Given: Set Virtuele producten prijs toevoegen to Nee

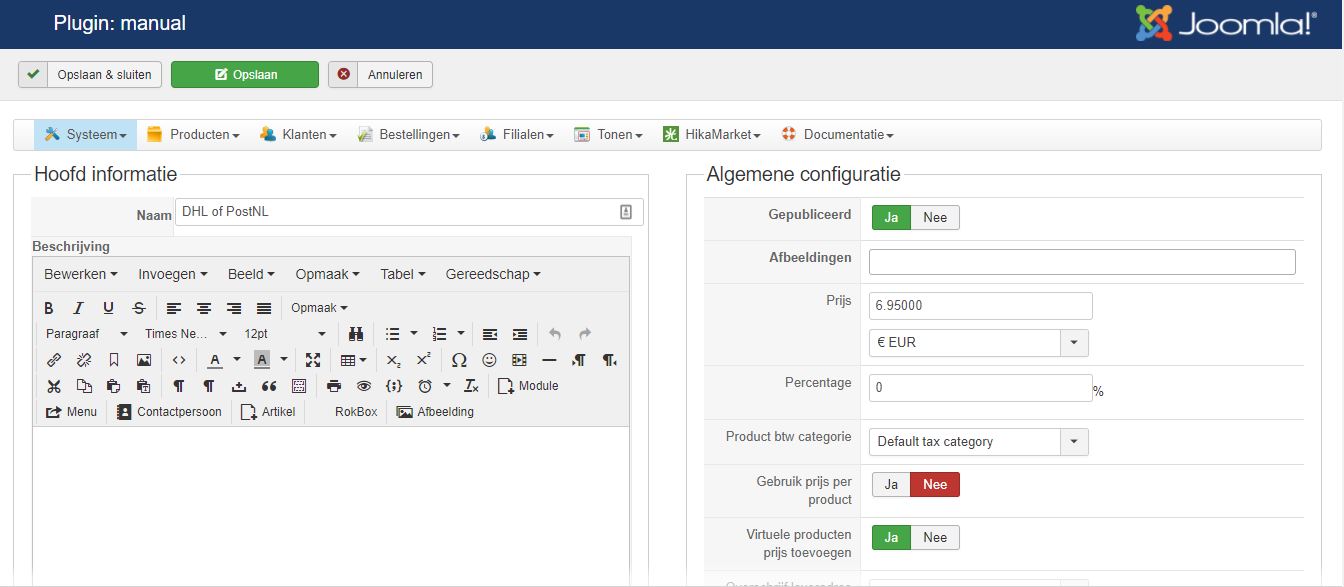Looking at the screenshot, I should (935, 538).
